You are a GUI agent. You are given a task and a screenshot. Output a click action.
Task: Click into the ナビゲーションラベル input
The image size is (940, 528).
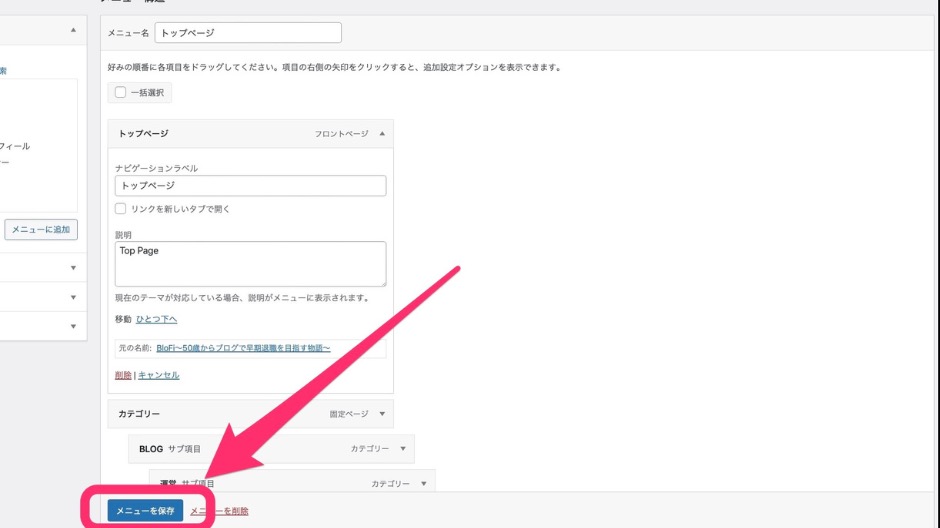pyautogui.click(x=250, y=186)
